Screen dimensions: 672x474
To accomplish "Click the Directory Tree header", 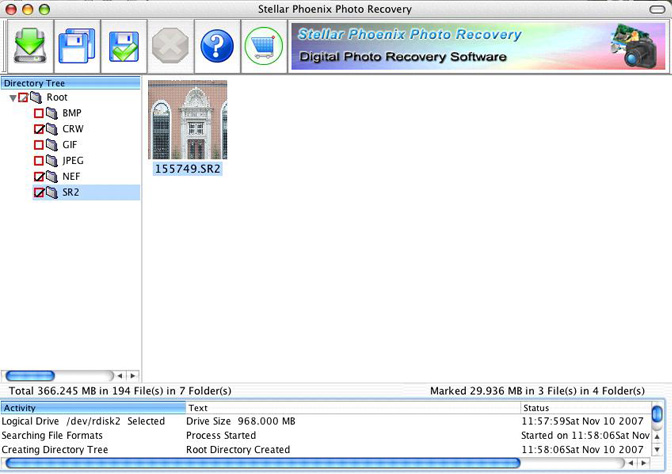I will (x=71, y=83).
